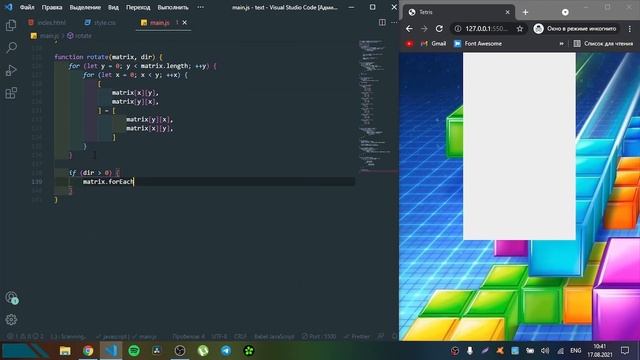Show more bookmarks chevron
Image resolution: width=640 pixels, height=360 pixels.
coord(562,44)
